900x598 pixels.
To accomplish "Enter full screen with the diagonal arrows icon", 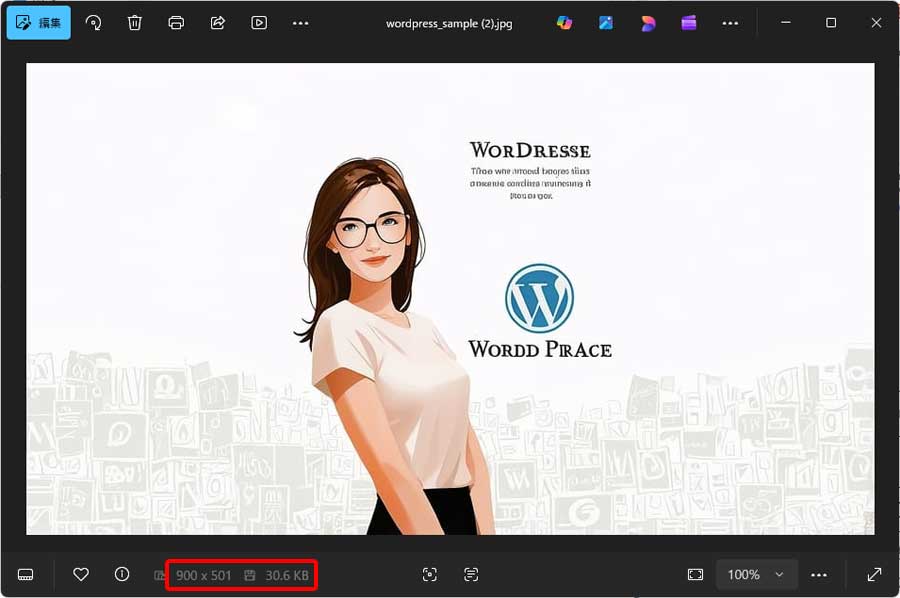I will (x=874, y=574).
